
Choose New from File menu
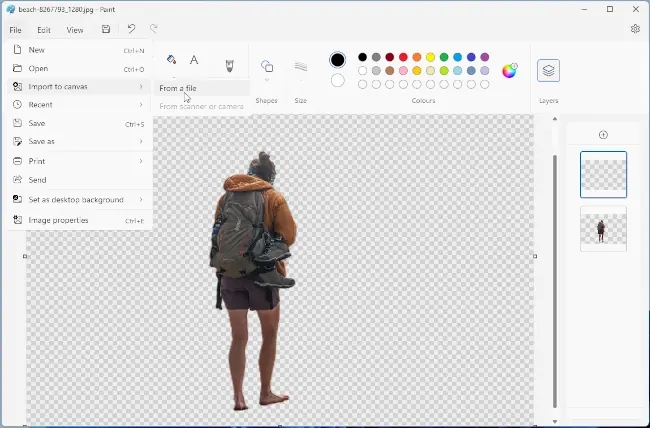79,50
